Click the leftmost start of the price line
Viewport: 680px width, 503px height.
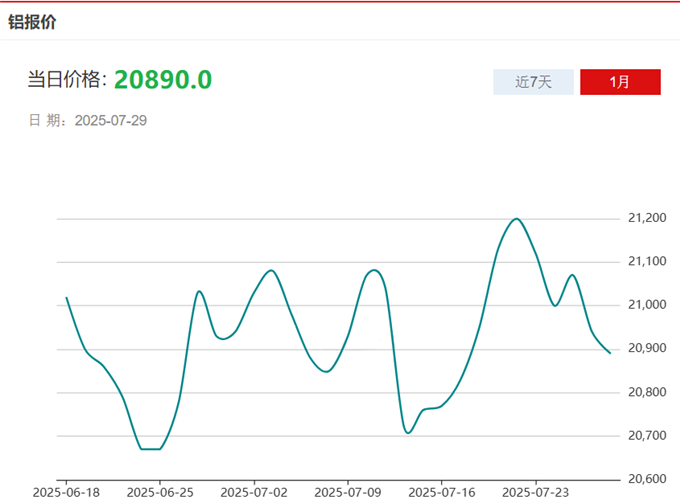pyautogui.click(x=66, y=297)
